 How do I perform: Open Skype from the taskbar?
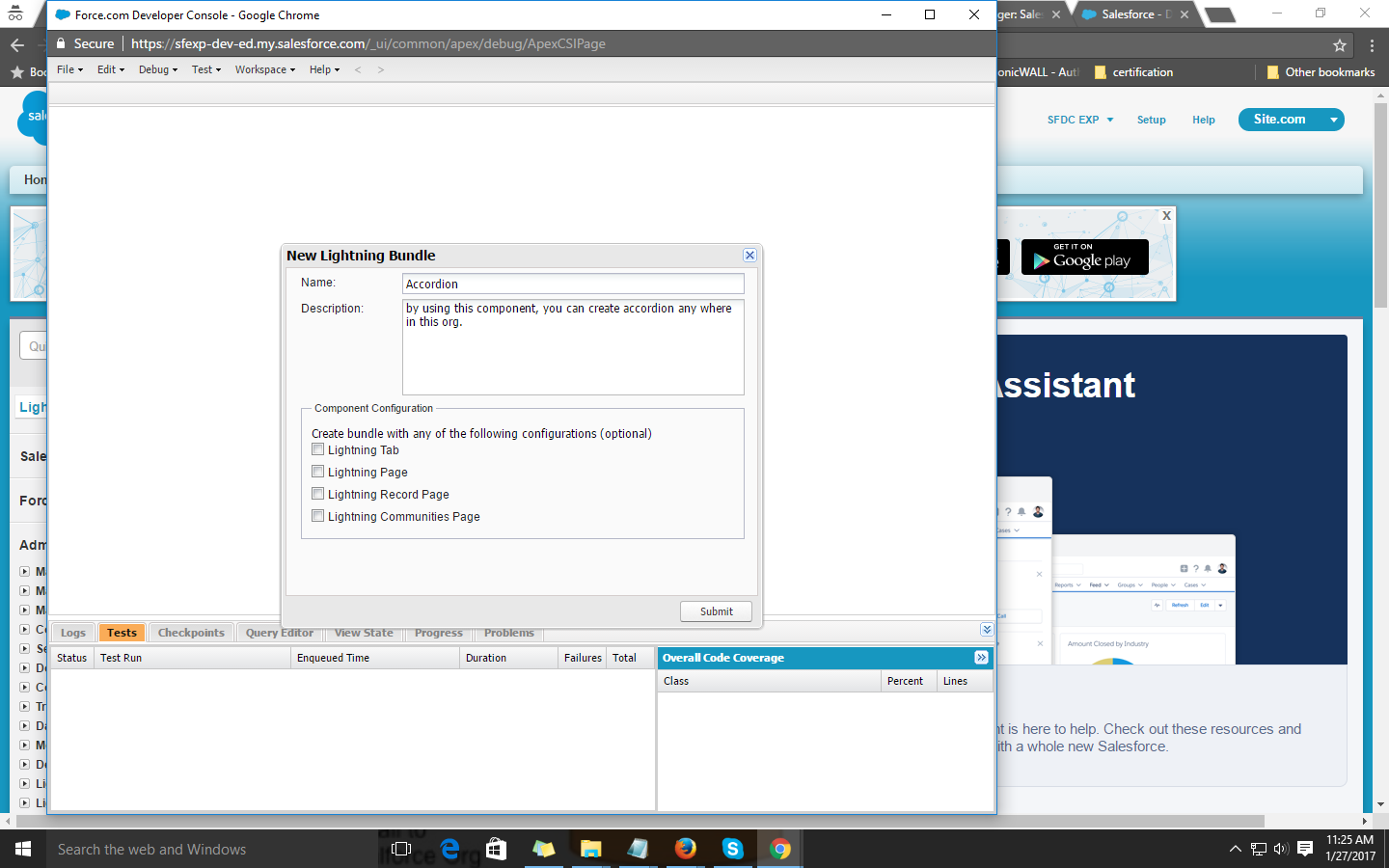click(x=733, y=849)
